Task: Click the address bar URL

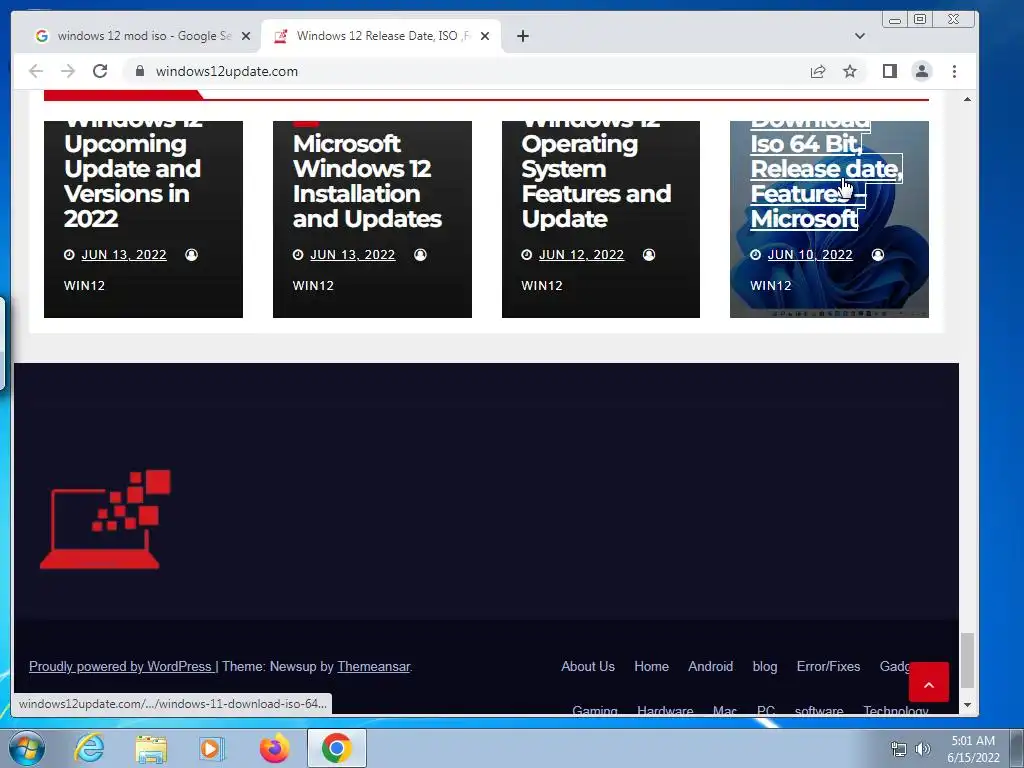Action: tap(227, 71)
